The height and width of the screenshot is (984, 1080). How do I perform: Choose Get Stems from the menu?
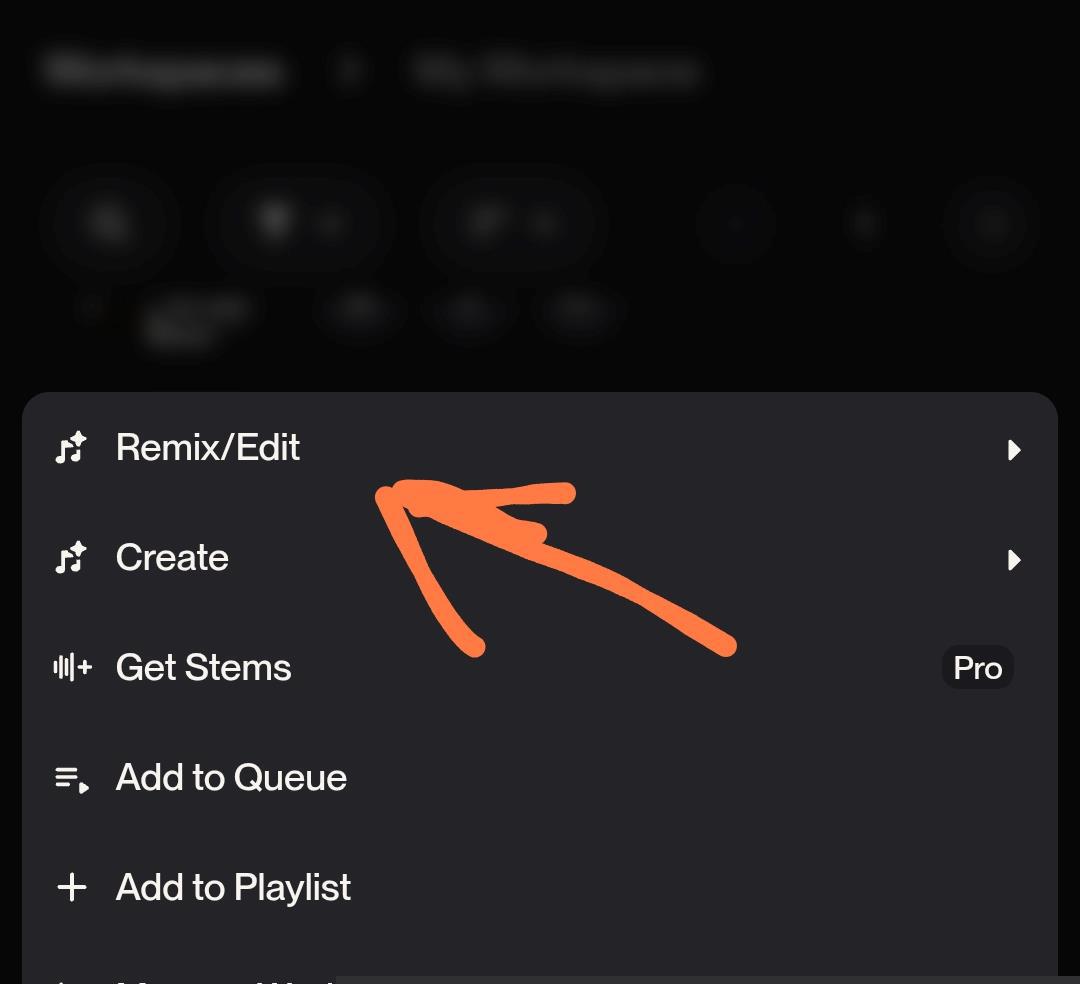(204, 668)
